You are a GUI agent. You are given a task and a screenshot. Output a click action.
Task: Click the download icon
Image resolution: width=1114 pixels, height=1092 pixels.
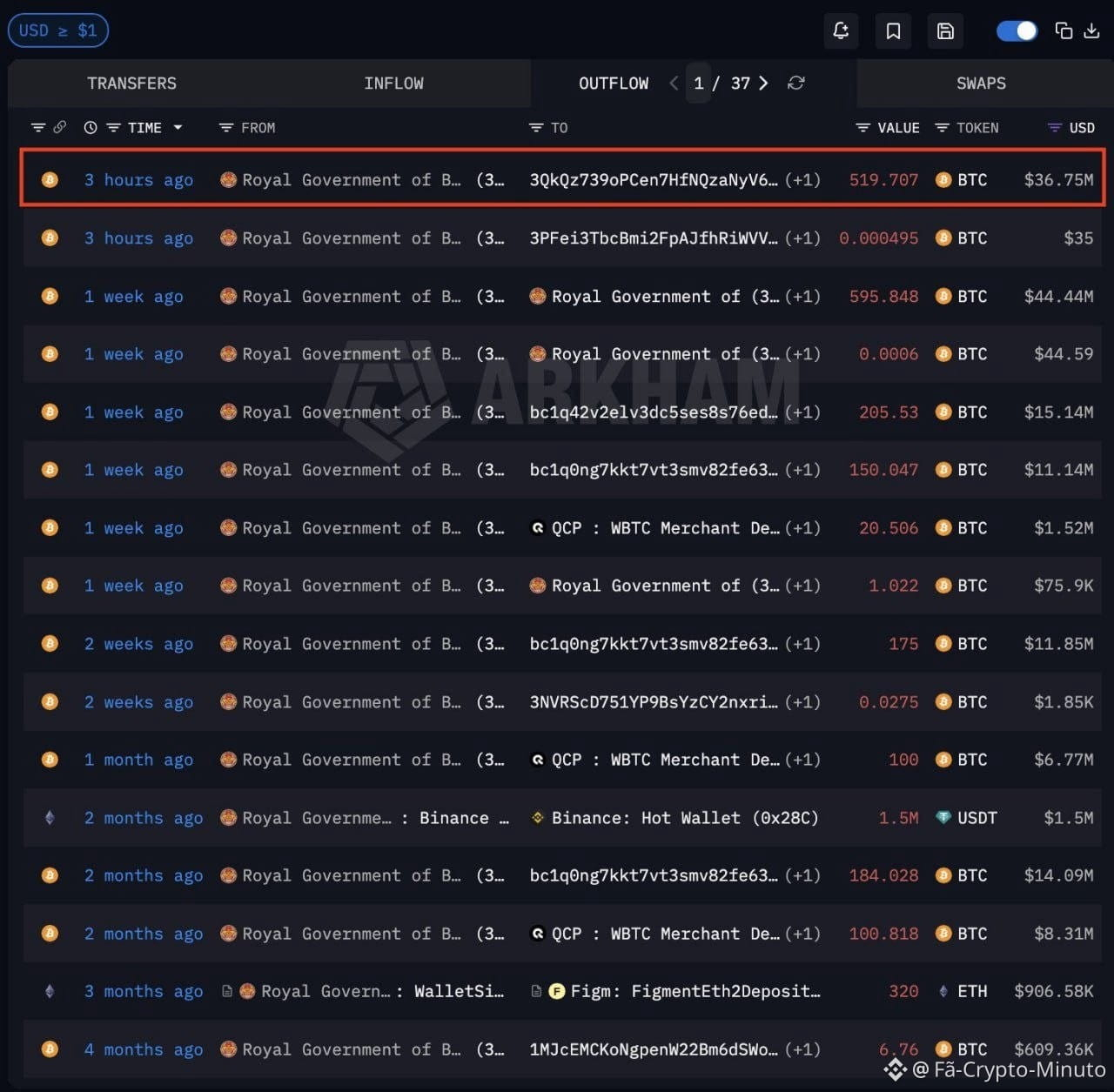pyautogui.click(x=1091, y=31)
